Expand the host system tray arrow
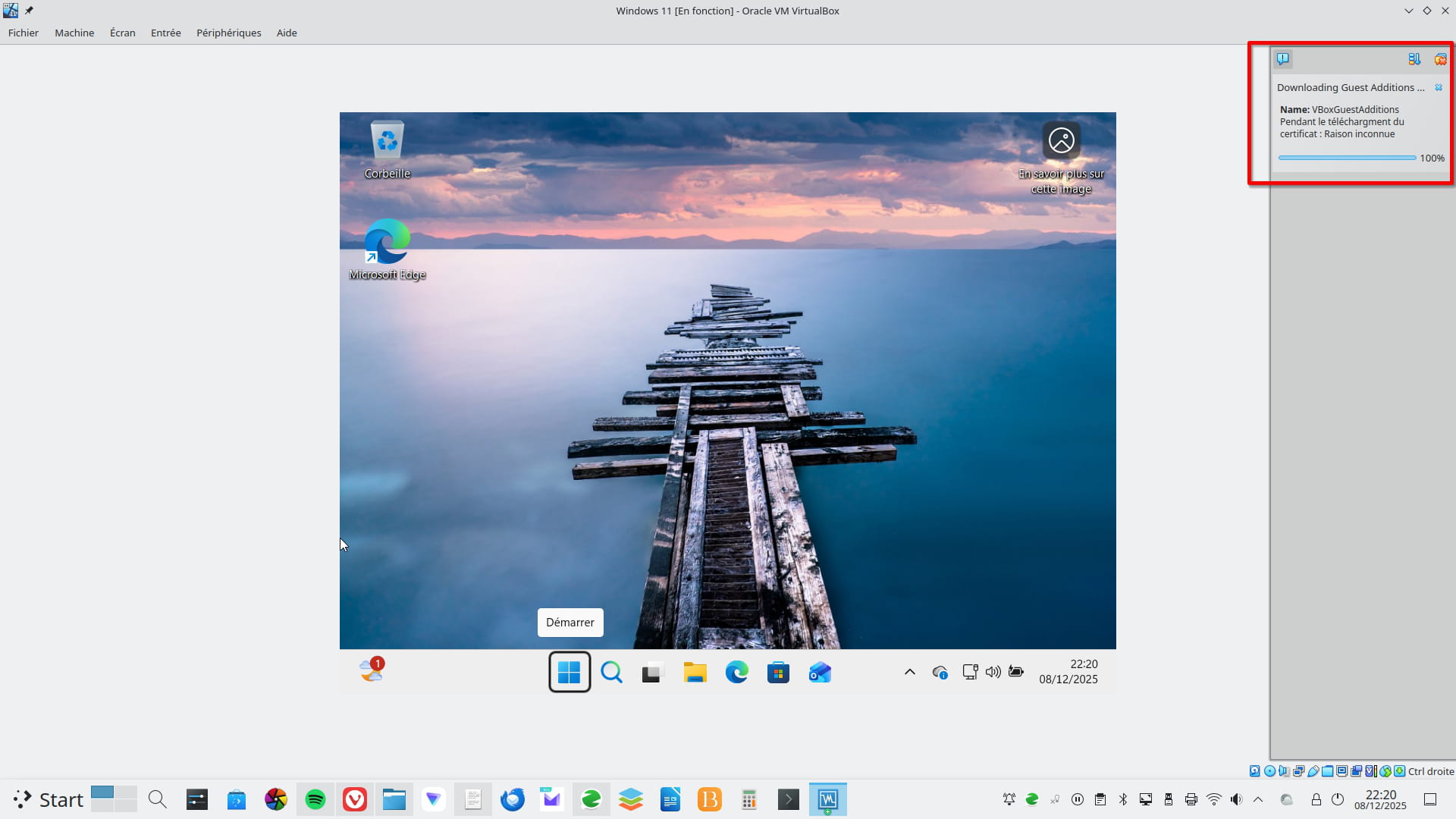 (1258, 799)
